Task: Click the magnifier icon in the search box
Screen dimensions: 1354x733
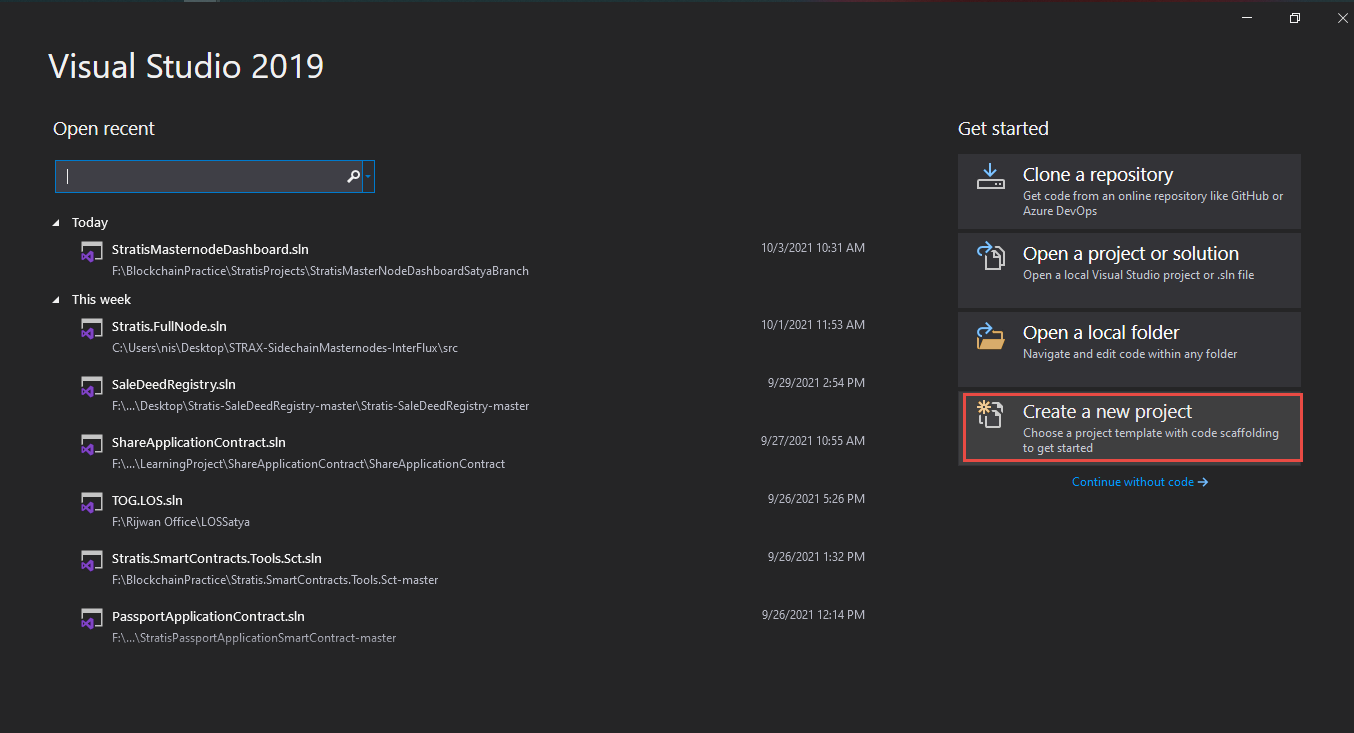Action: point(353,177)
